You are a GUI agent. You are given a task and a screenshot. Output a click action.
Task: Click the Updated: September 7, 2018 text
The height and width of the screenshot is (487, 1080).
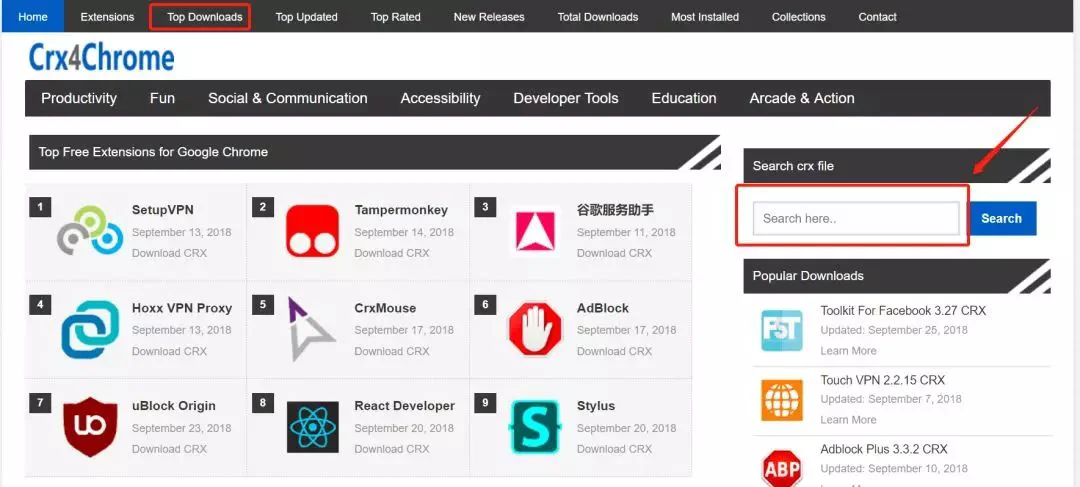tap(891, 399)
